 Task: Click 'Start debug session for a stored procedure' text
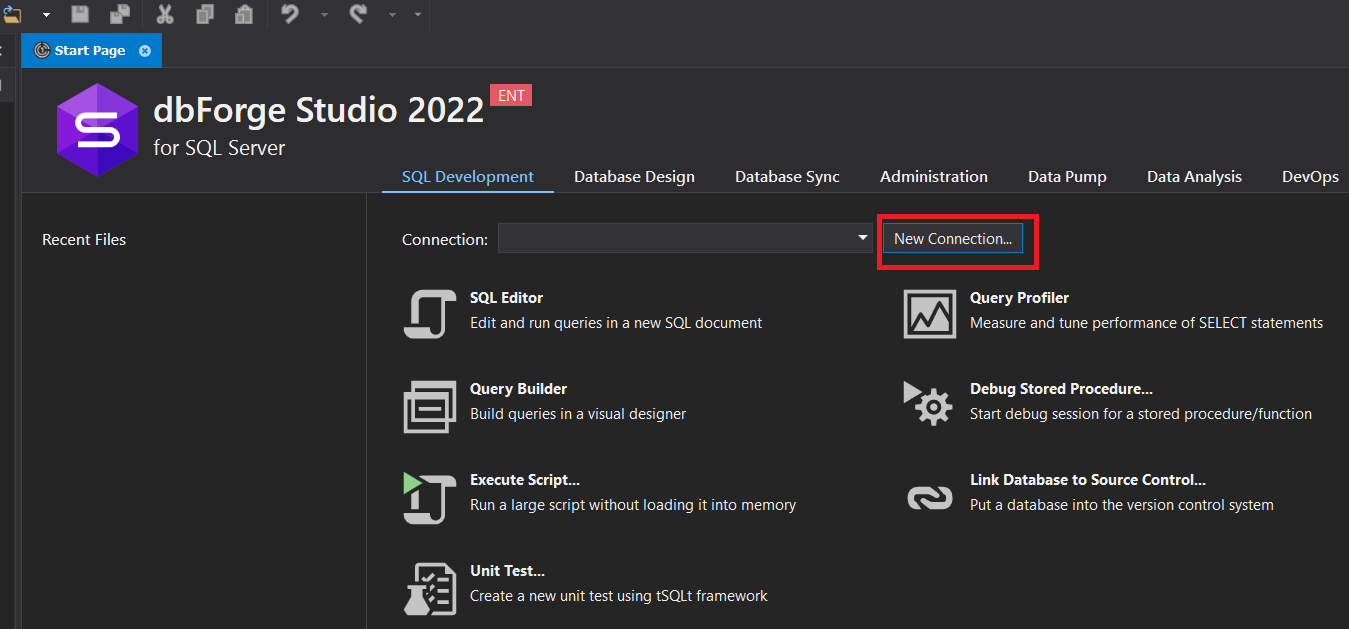[1141, 414]
